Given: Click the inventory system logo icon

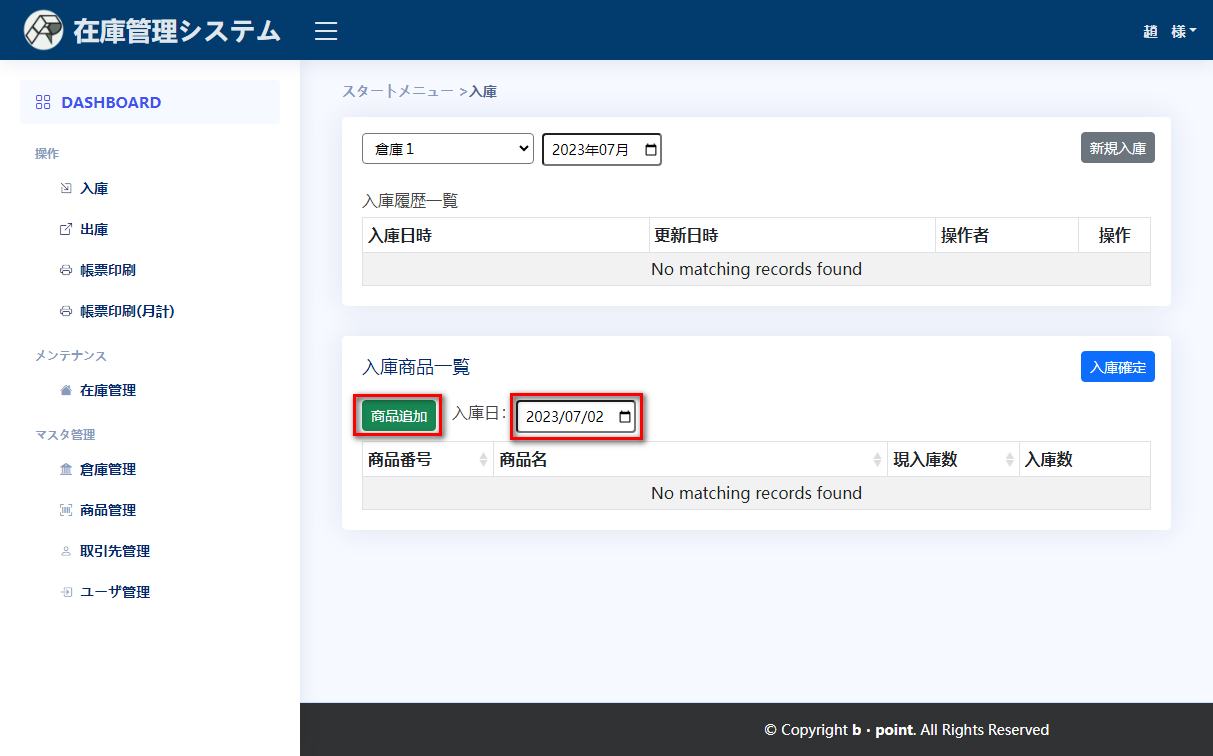Looking at the screenshot, I should (43, 30).
